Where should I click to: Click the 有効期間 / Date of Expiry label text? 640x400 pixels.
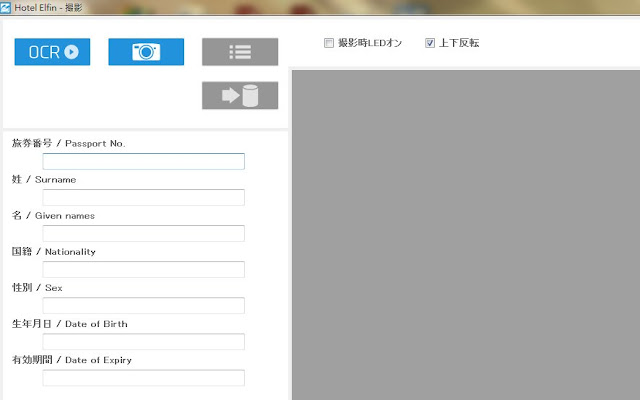(72, 360)
